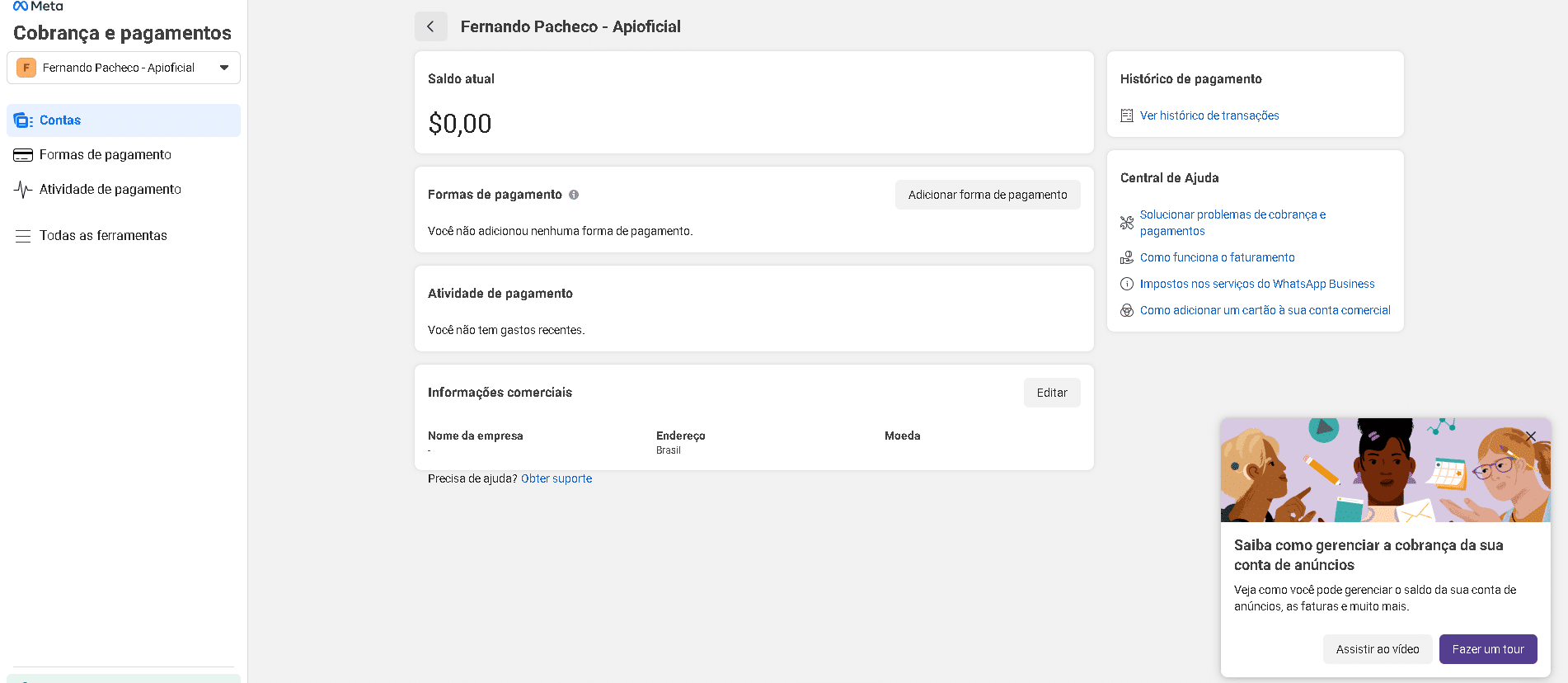
Task: Click the popup heading about gerenciar a cobrança
Action: coord(1368,555)
